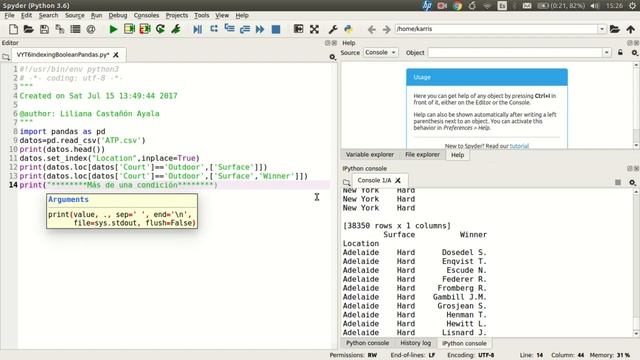The height and width of the screenshot is (360, 640).
Task: Open the editor pane options gear
Action: tap(333, 57)
